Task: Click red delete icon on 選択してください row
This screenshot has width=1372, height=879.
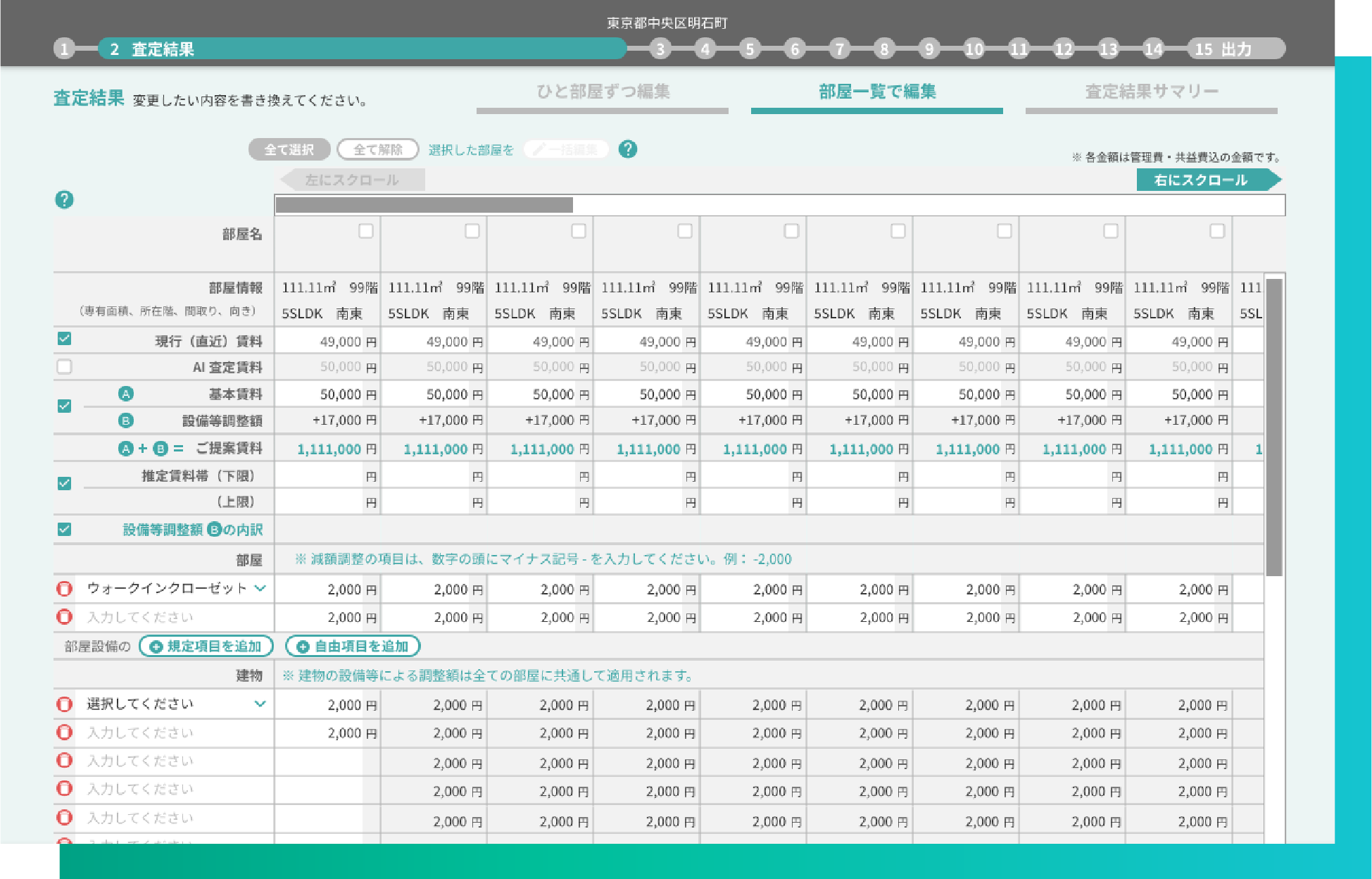Action: 64,704
